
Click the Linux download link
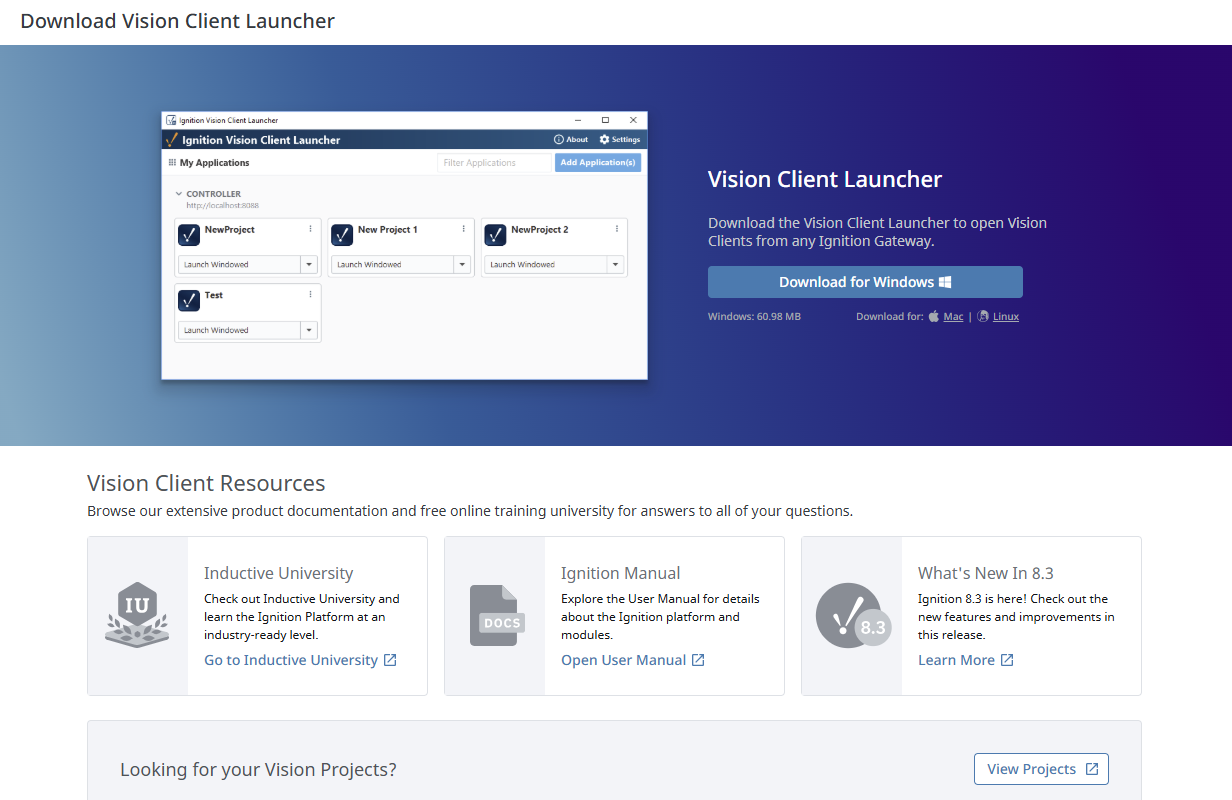(1005, 317)
